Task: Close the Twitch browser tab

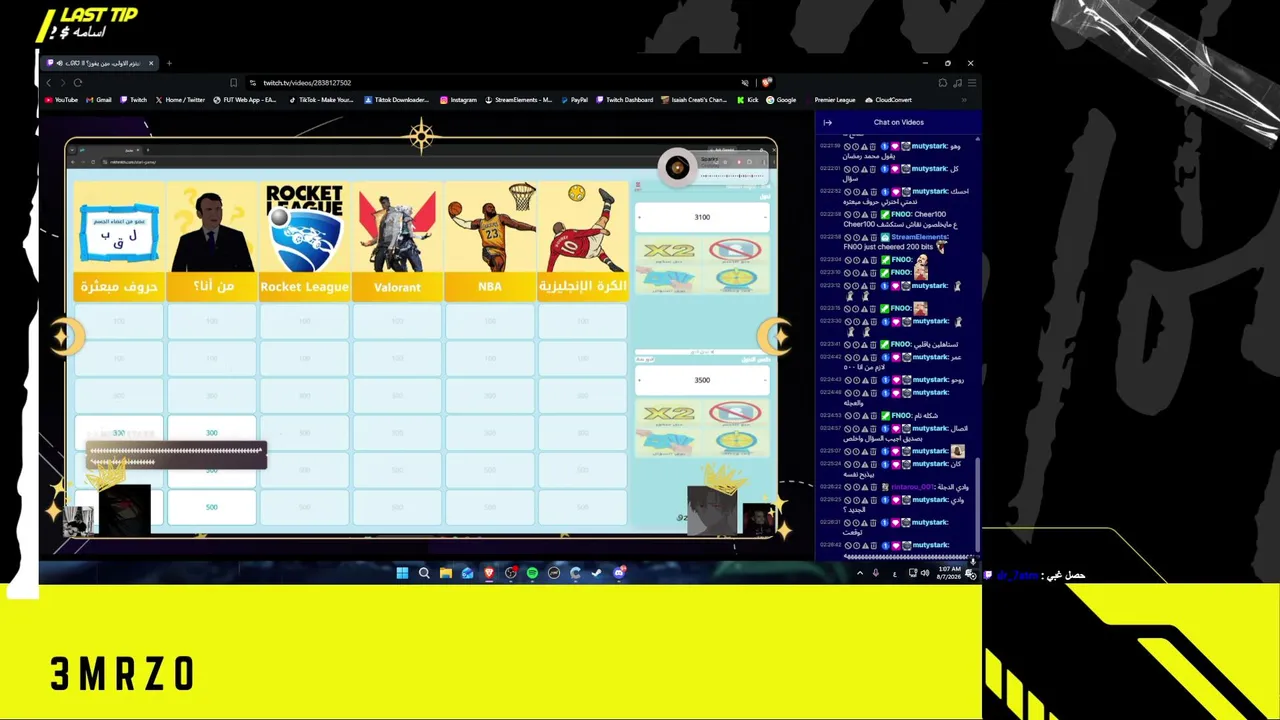Action: click(151, 63)
